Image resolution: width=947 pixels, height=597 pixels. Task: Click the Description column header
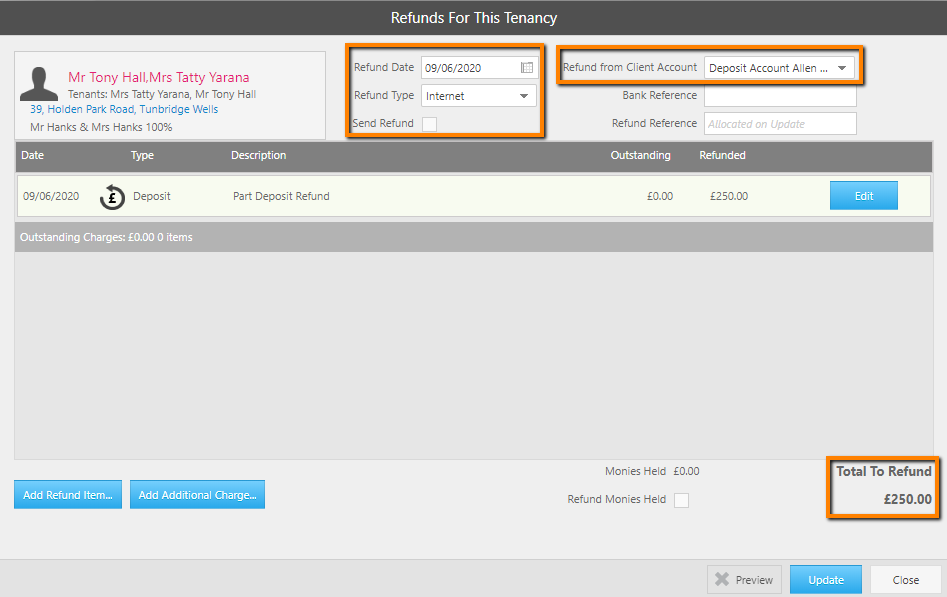pyautogui.click(x=258, y=155)
